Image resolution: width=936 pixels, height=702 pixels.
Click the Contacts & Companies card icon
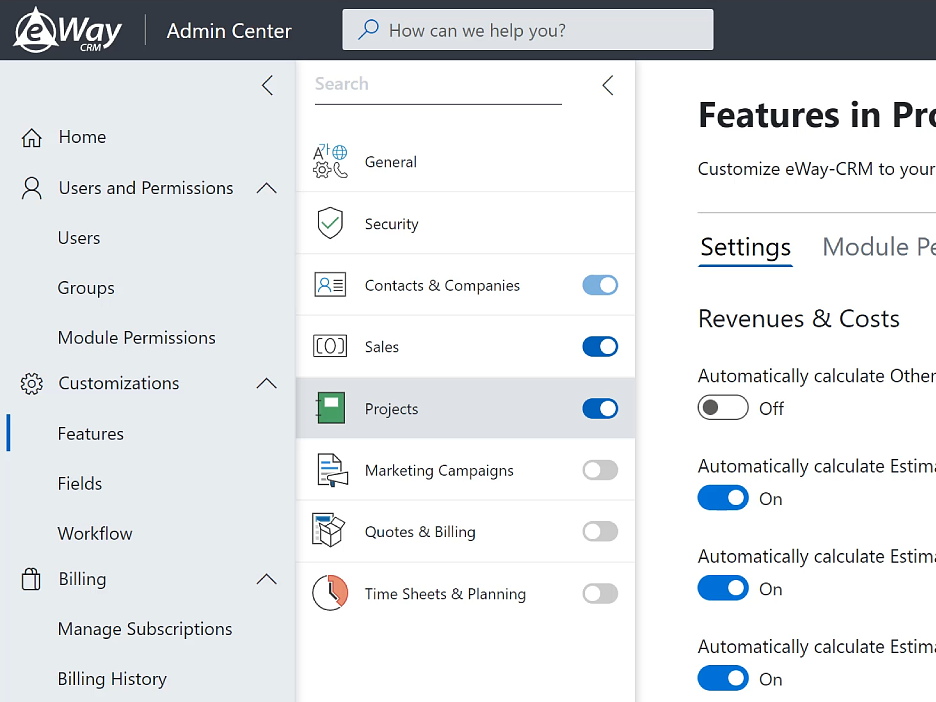[x=330, y=285]
